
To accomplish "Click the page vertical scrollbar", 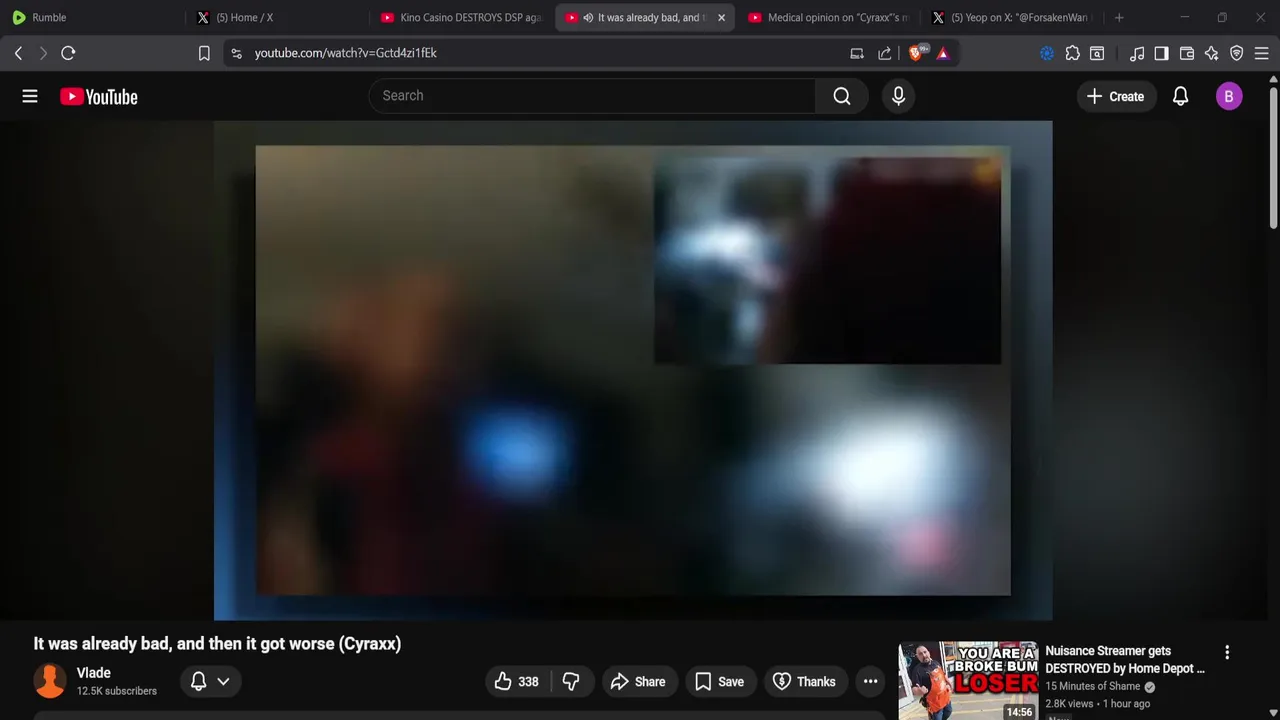I will point(1273,160).
